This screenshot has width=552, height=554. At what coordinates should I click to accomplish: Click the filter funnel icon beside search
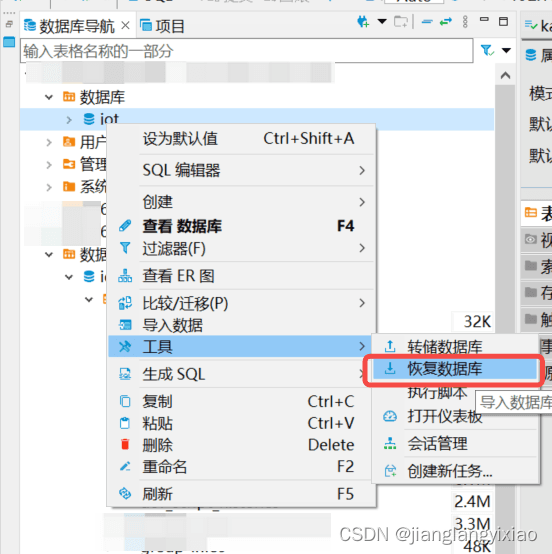[x=487, y=50]
